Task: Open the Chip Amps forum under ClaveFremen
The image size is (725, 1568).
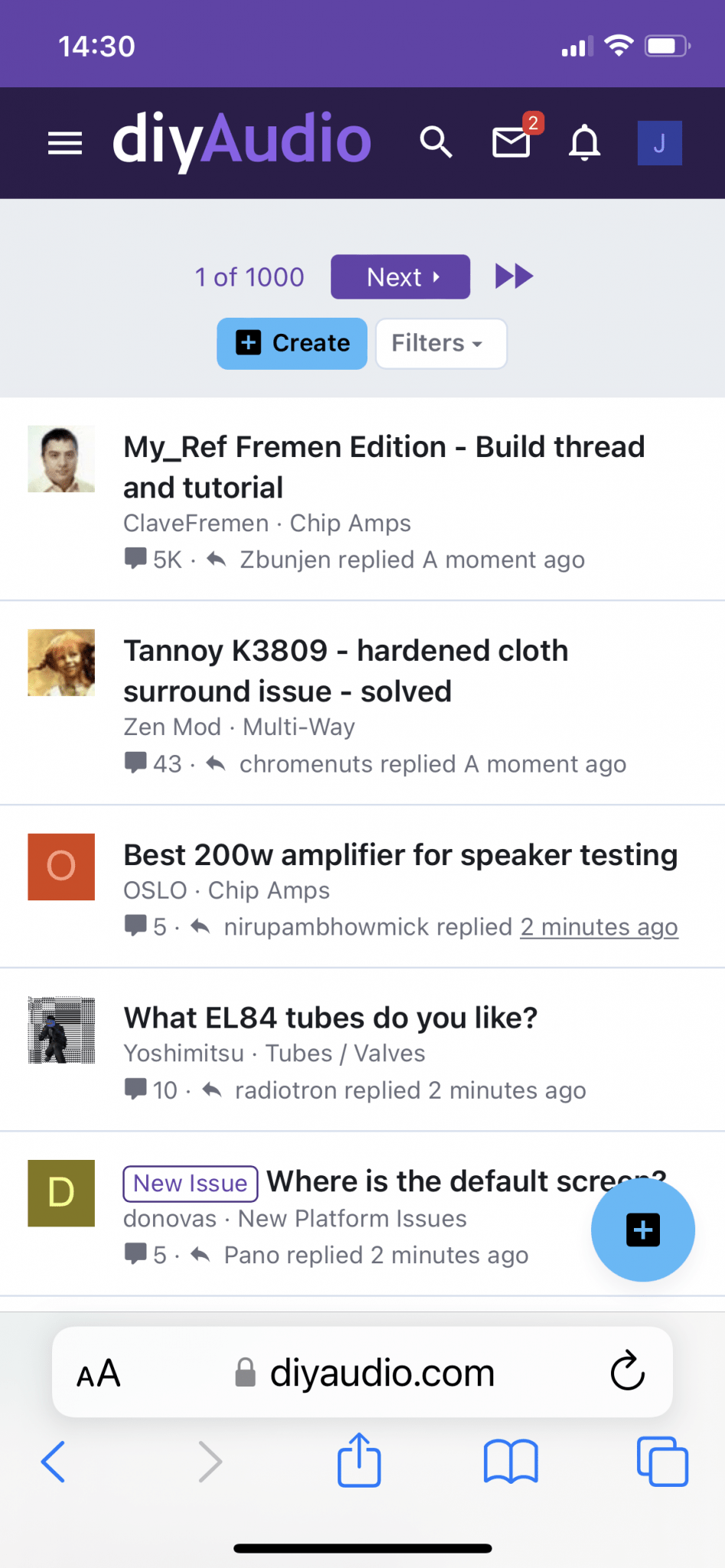Action: point(350,523)
